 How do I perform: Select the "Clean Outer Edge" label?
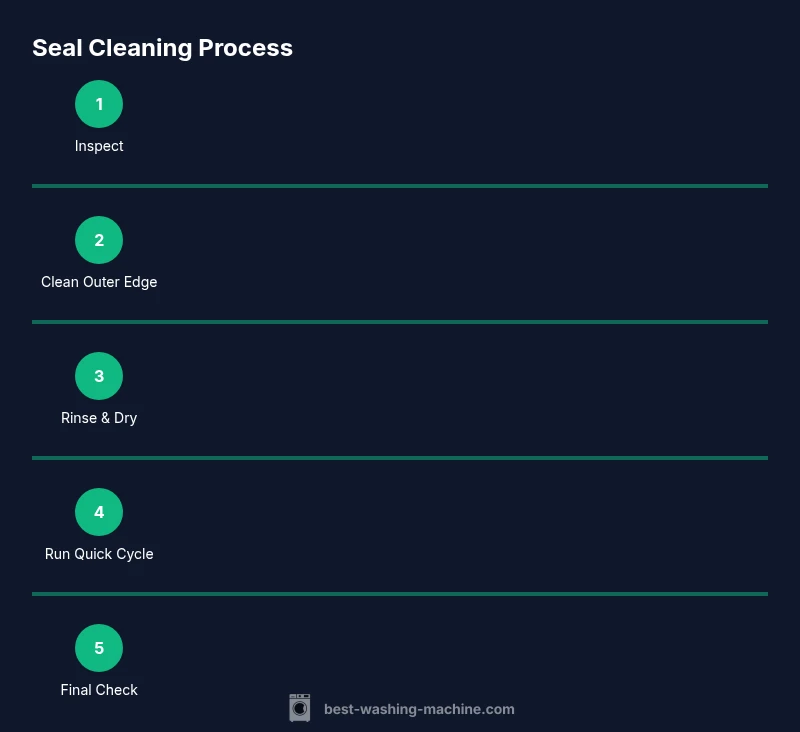[99, 282]
